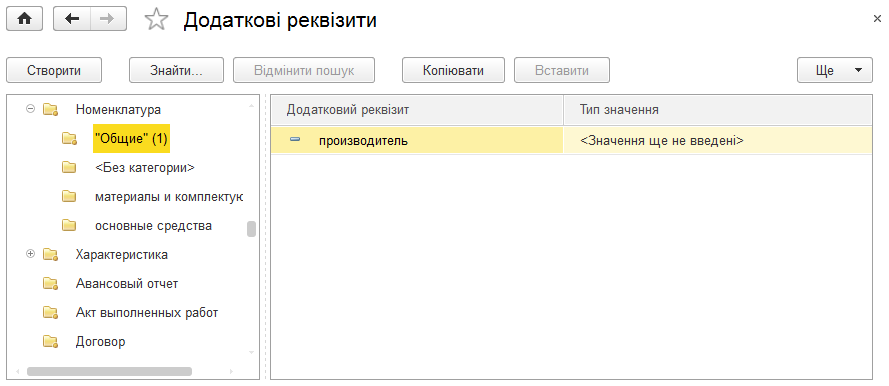Click the Копіювати button
The image size is (889, 386).
453,70
